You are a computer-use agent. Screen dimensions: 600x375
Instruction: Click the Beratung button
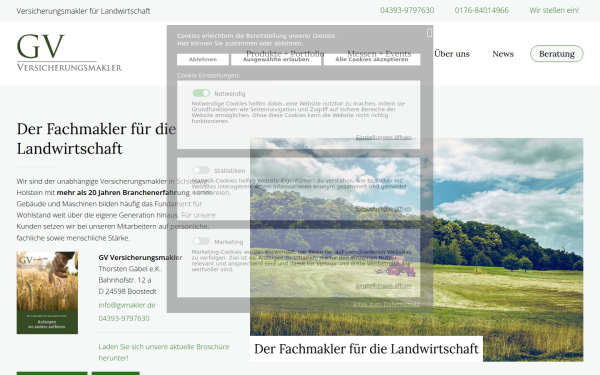[557, 54]
